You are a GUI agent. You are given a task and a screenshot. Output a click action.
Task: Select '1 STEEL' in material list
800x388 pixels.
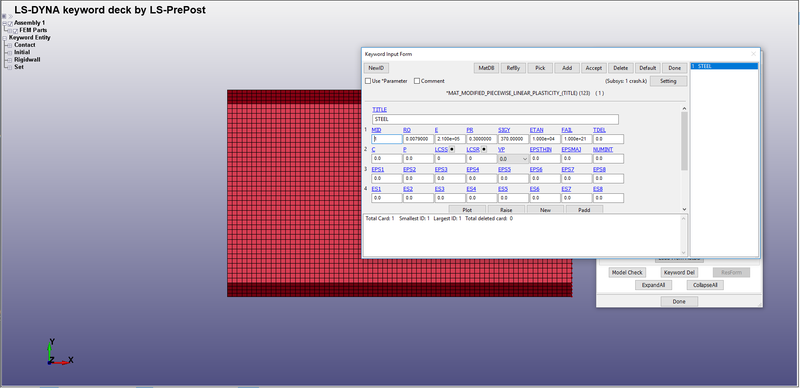tap(724, 66)
